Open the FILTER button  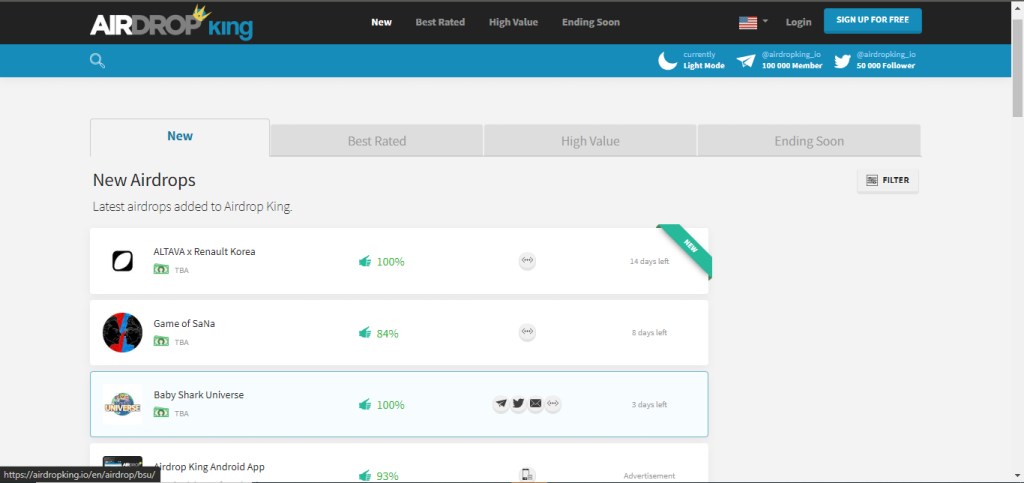888,180
